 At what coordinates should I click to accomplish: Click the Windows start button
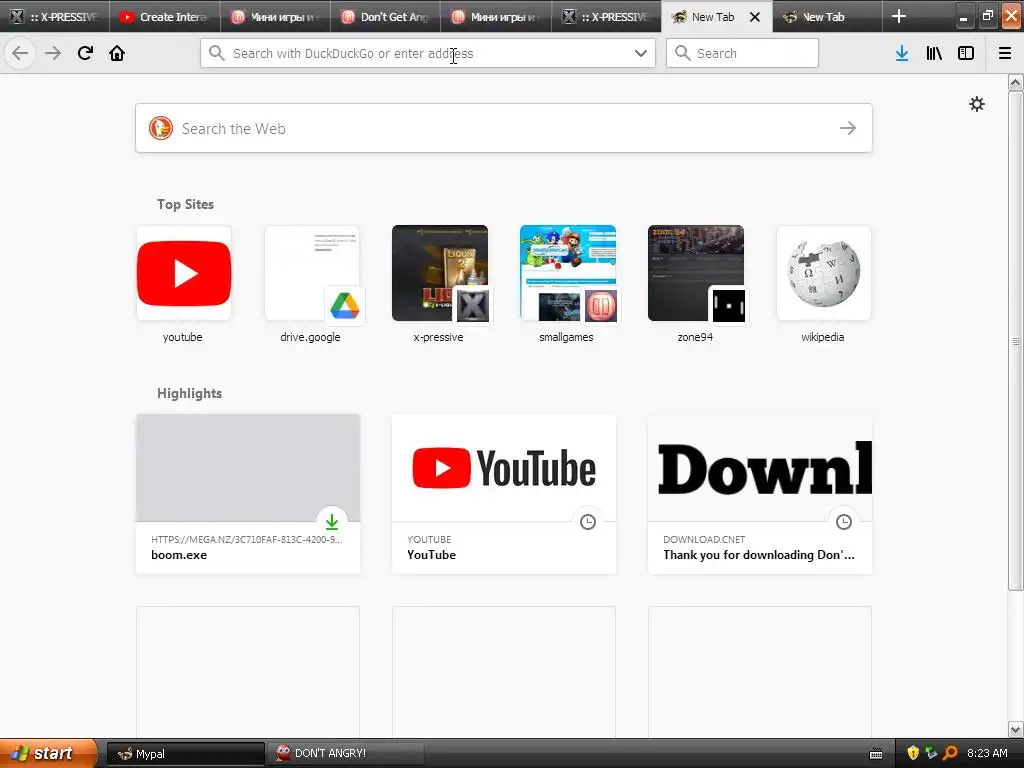(48, 753)
